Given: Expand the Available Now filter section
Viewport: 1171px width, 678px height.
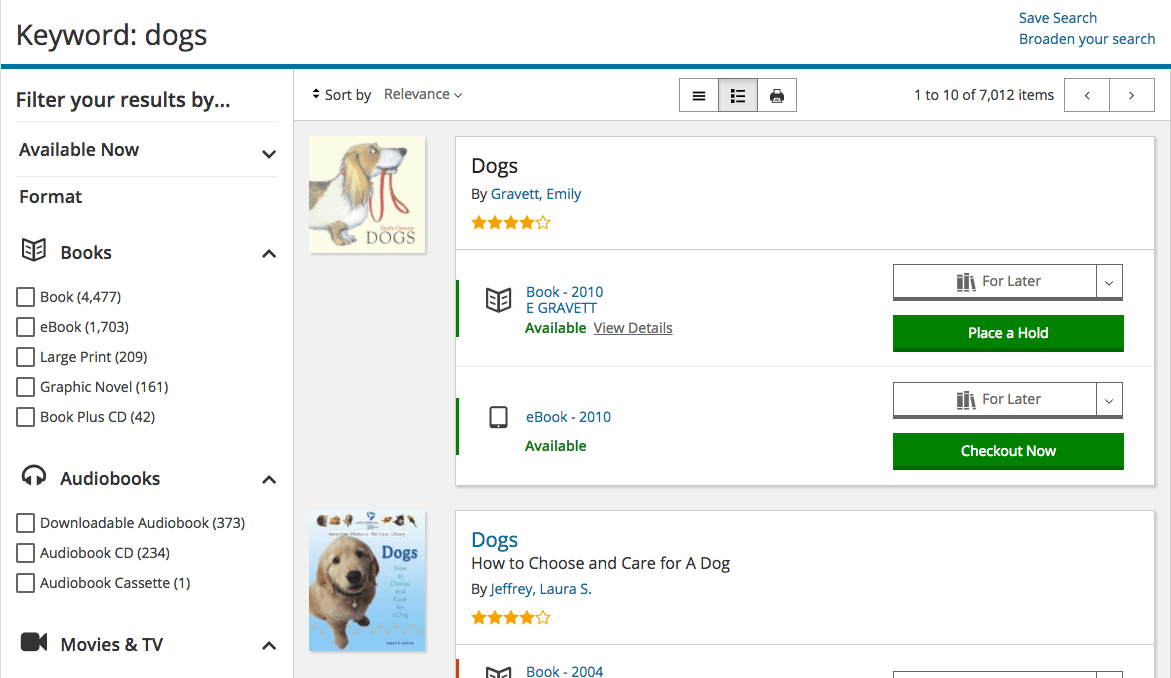Looking at the screenshot, I should [x=269, y=154].
